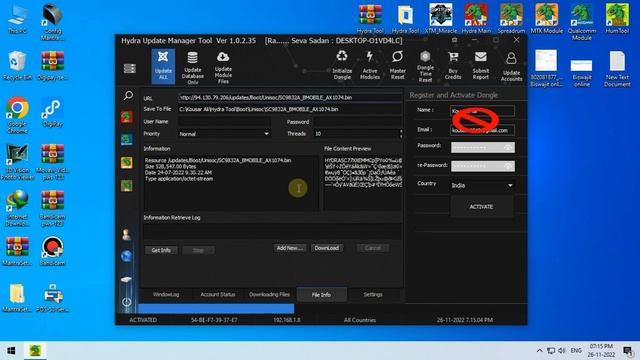
Task: Open Dongle Time Reset
Action: tap(425, 67)
